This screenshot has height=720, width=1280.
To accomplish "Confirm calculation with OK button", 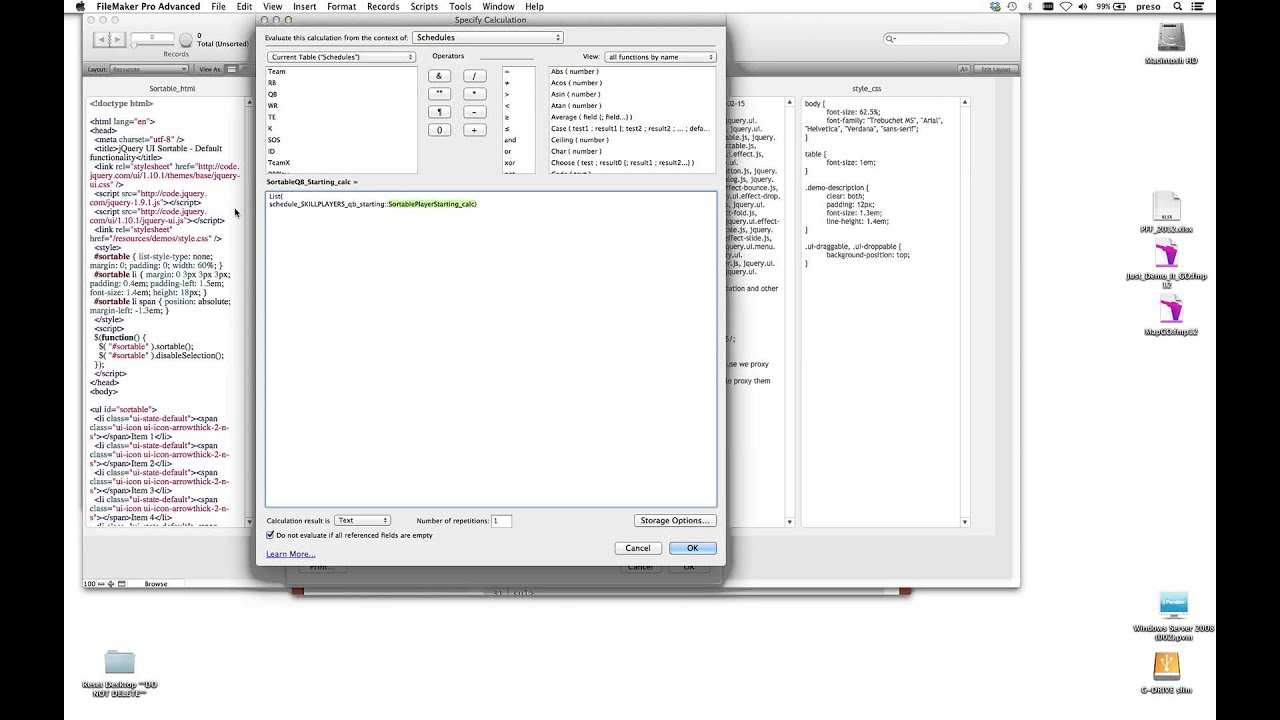I will [692, 548].
